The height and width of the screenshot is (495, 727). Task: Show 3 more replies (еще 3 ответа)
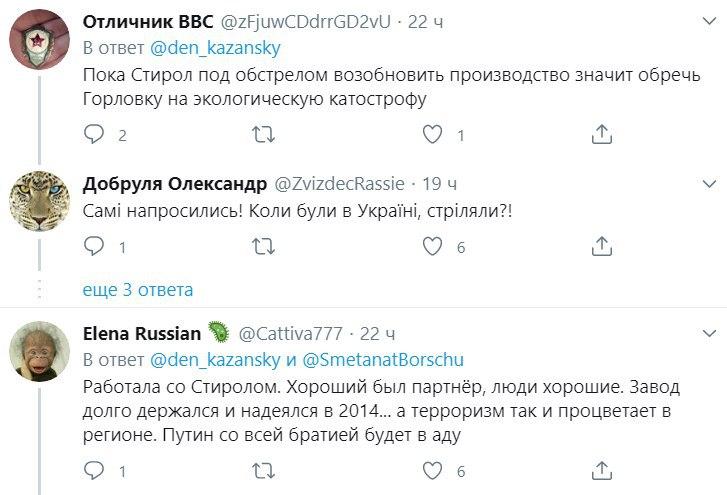(138, 290)
